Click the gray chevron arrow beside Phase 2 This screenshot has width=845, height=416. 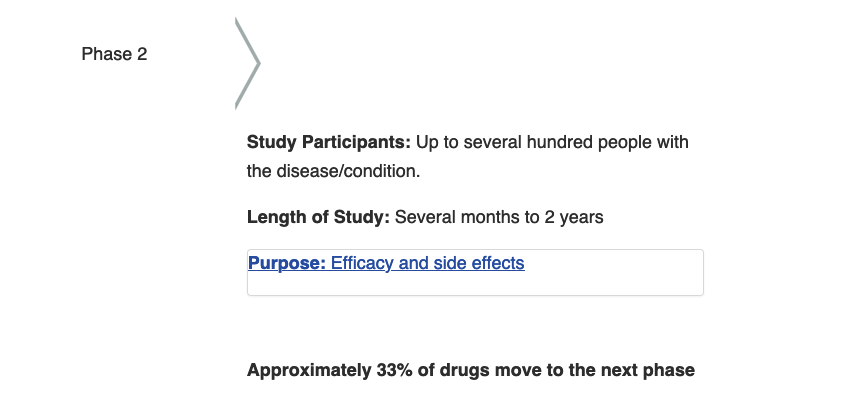point(248,63)
